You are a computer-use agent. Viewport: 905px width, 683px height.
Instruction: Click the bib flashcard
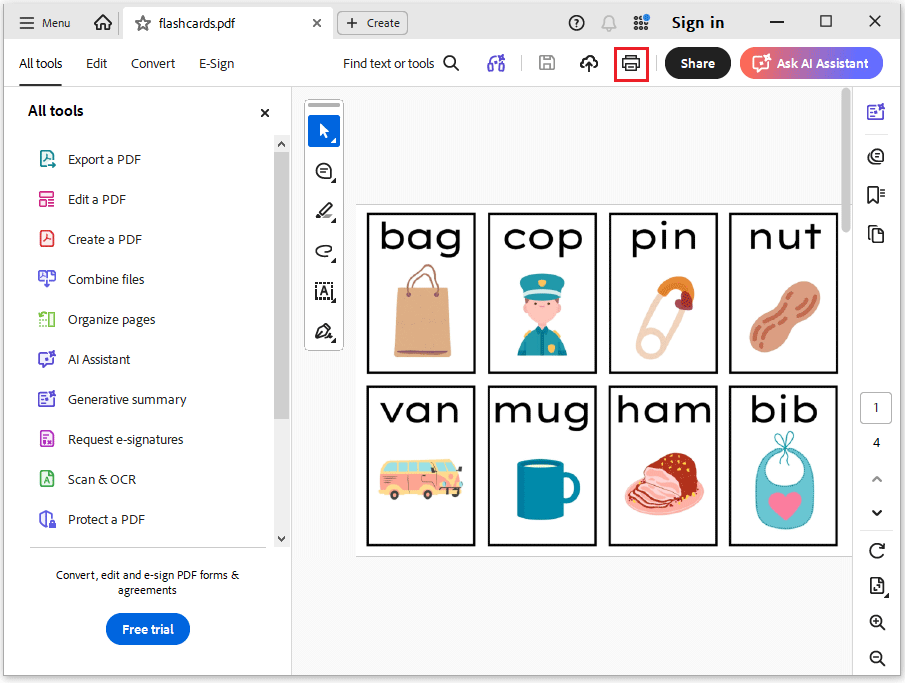[x=783, y=466]
